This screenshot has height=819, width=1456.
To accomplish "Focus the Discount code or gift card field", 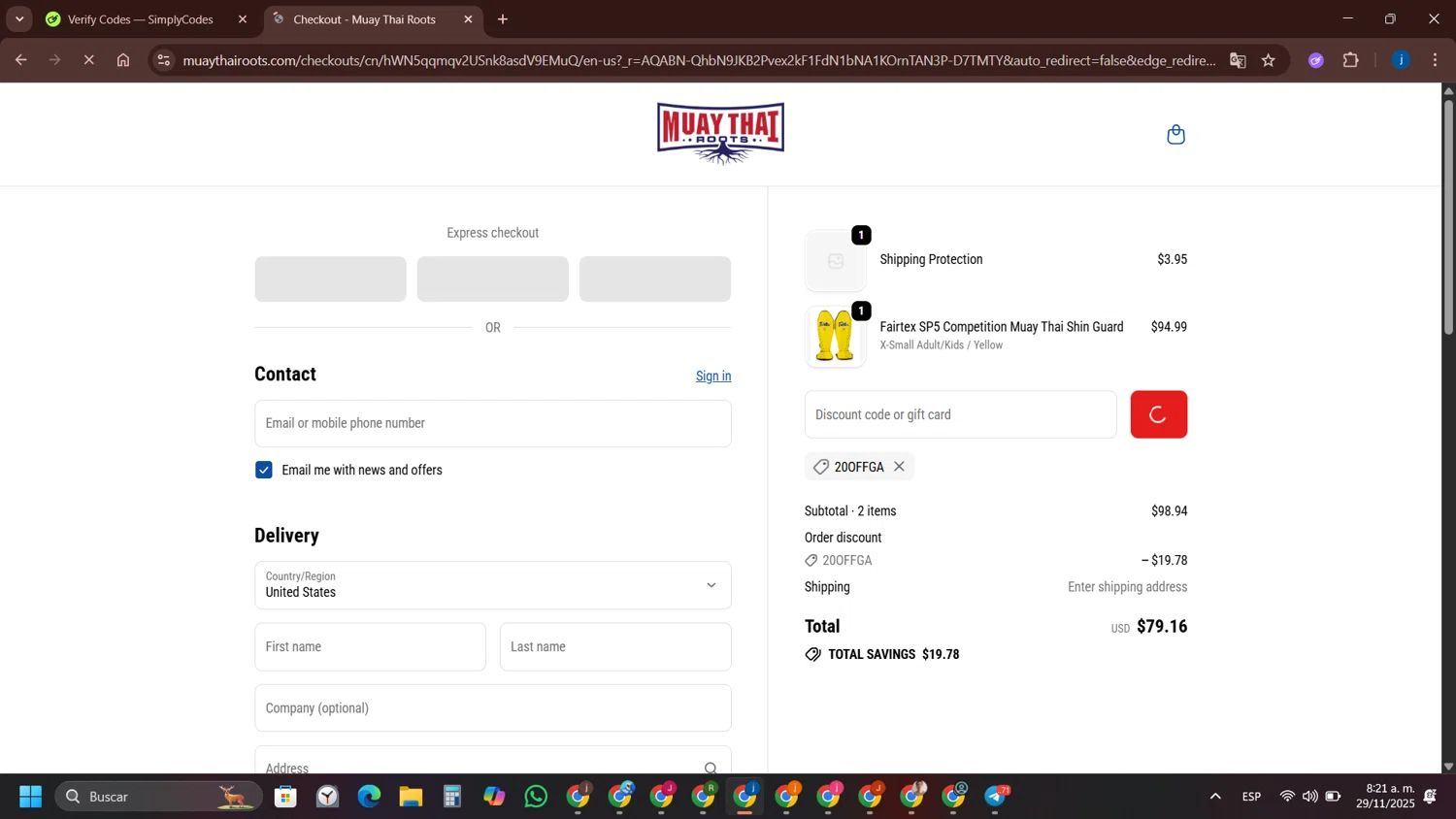I will [960, 414].
